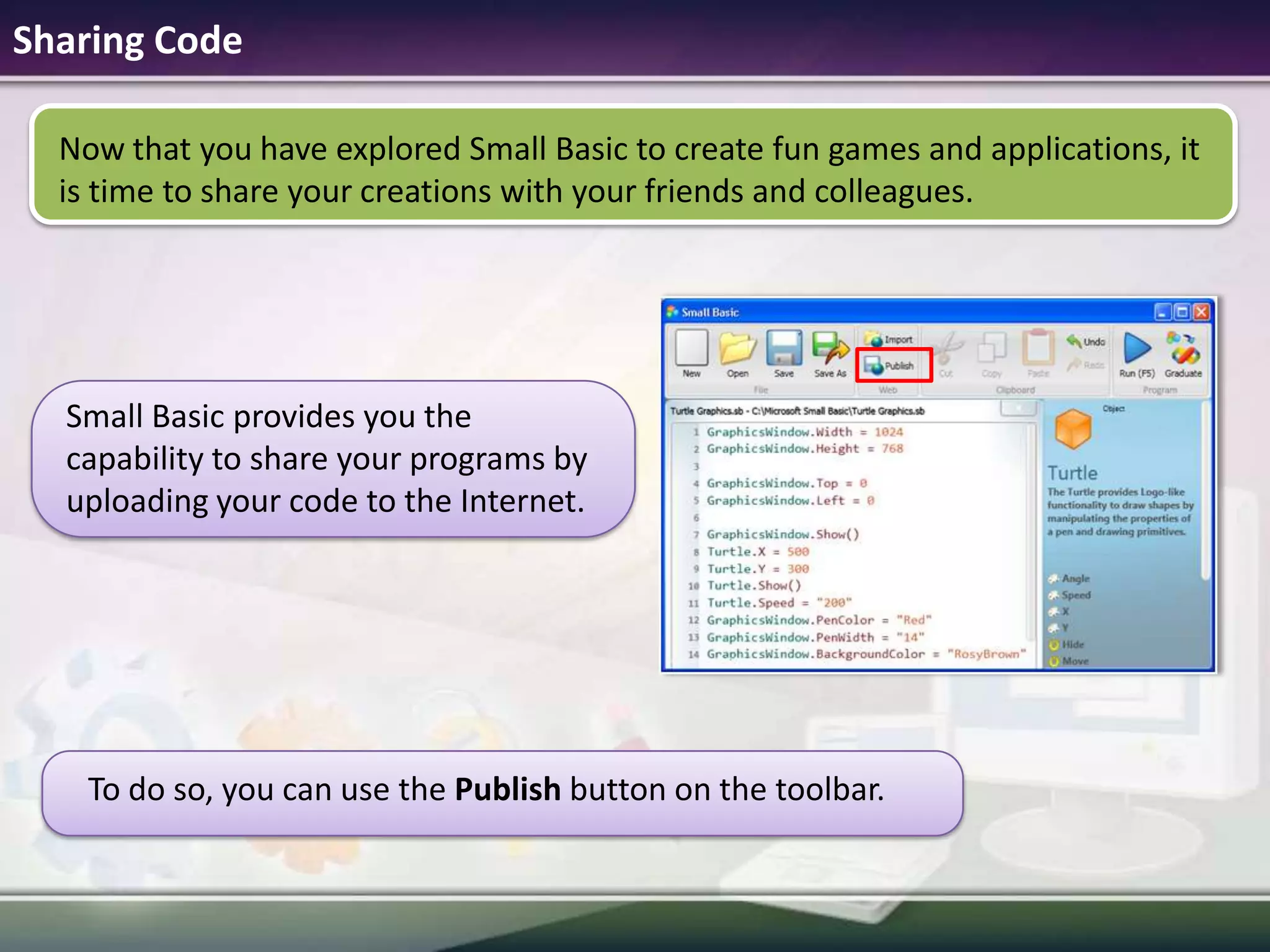Click code line Turtle.Speed = "200"
Viewport: 1270px width, 952px height.
click(779, 603)
